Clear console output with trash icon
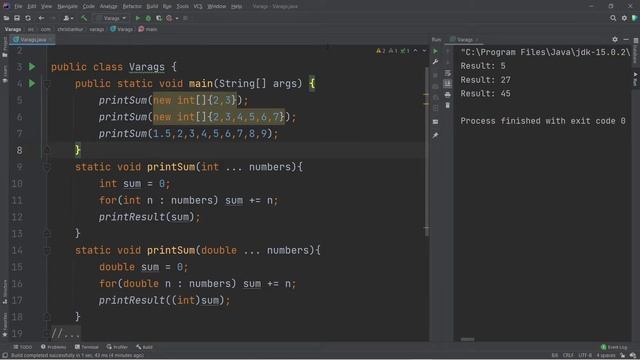This screenshot has width=640, height=360. [448, 105]
